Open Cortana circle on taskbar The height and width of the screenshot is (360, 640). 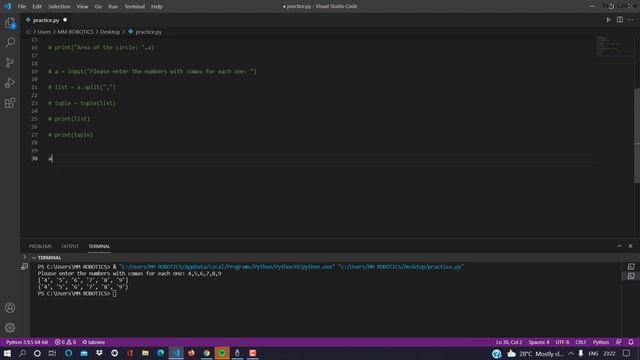pos(37,353)
